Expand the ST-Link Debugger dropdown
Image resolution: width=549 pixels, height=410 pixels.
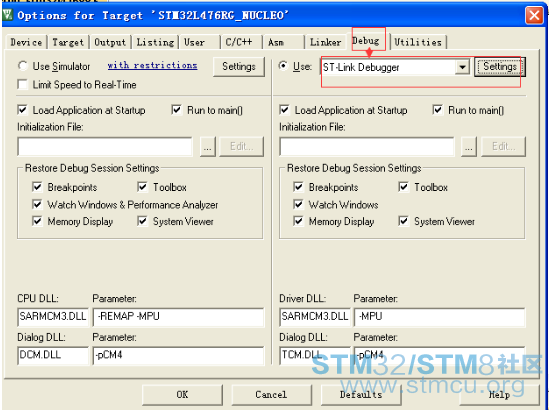pos(463,67)
